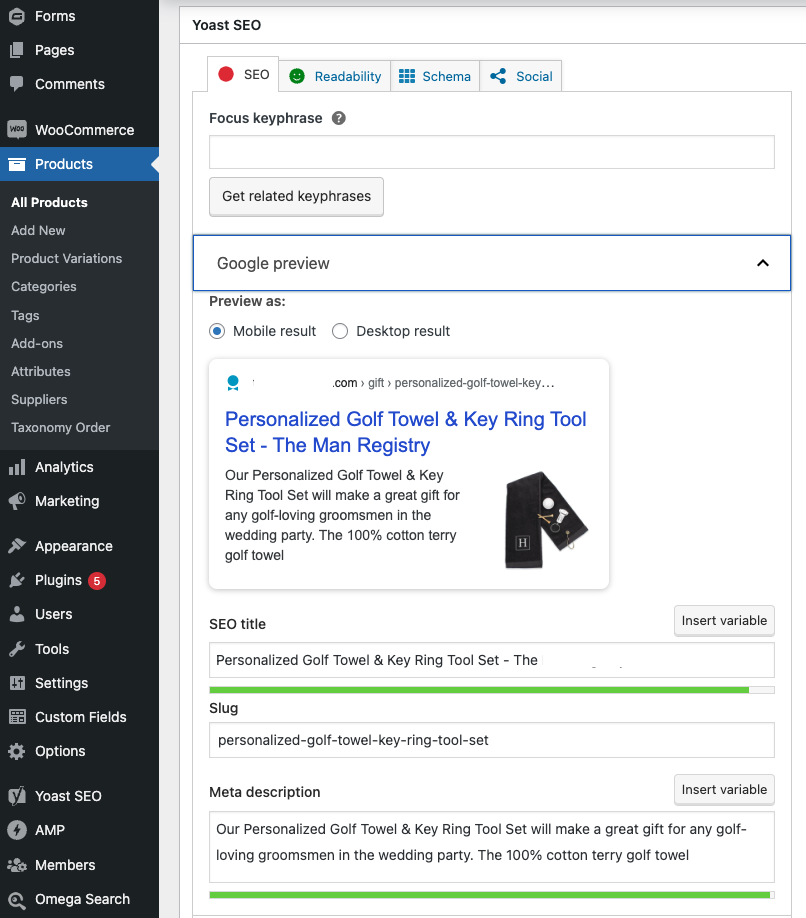This screenshot has width=806, height=918.
Task: Switch to the Social tab
Action: (521, 76)
